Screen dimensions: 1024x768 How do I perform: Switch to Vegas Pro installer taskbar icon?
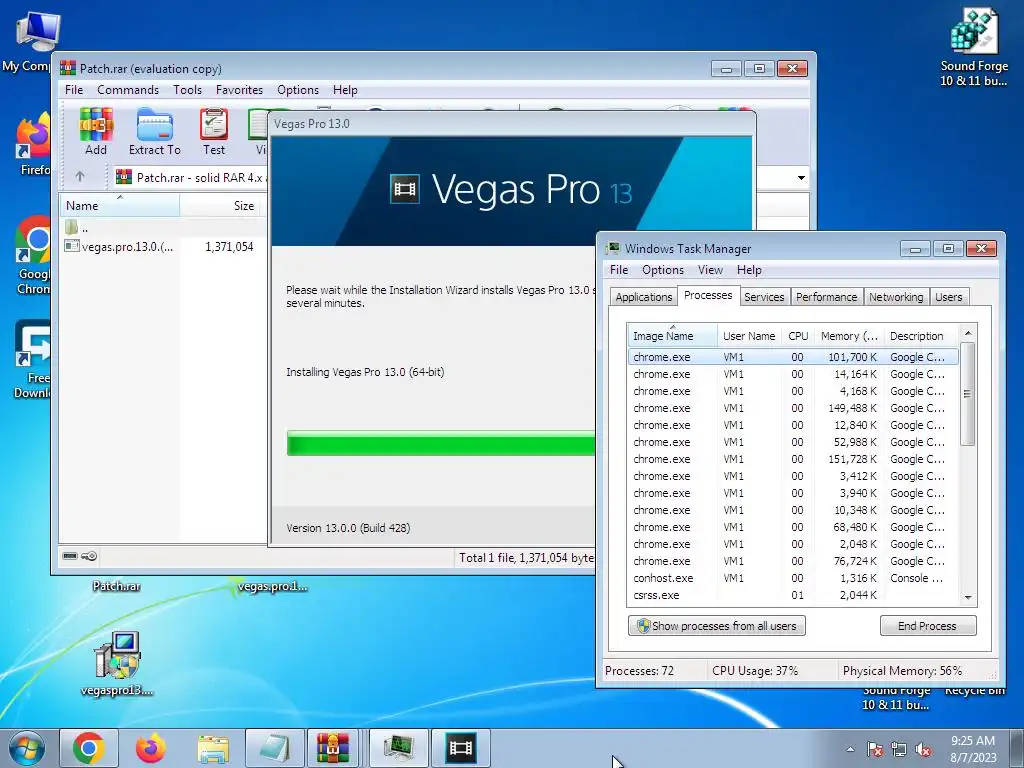pyautogui.click(x=460, y=748)
